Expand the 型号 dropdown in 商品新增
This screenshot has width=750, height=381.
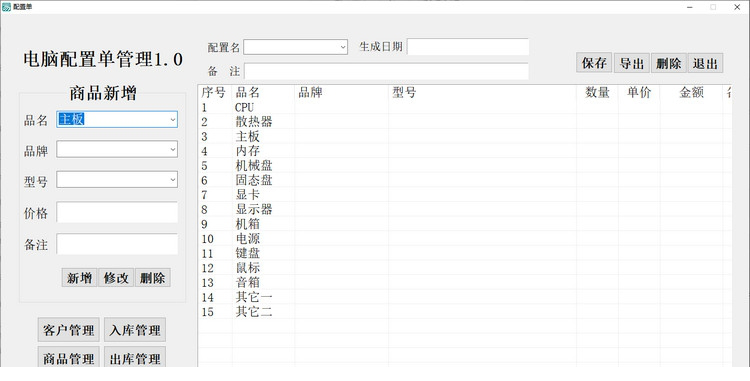pyautogui.click(x=173, y=180)
